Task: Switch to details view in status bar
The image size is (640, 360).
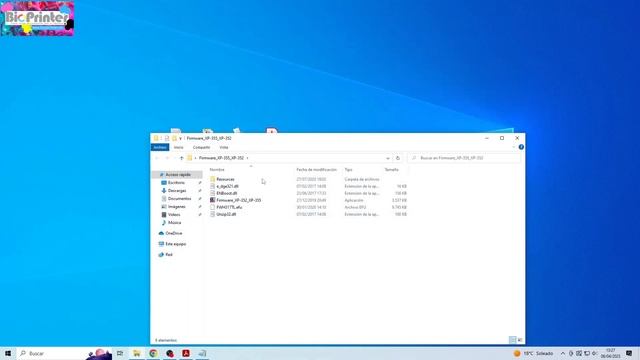Action: 512,340
